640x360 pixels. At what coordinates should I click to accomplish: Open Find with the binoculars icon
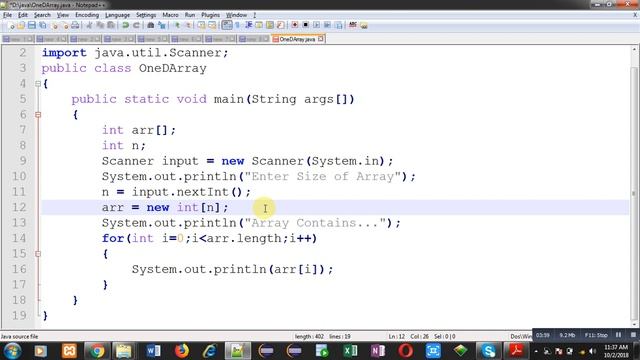(150, 25)
